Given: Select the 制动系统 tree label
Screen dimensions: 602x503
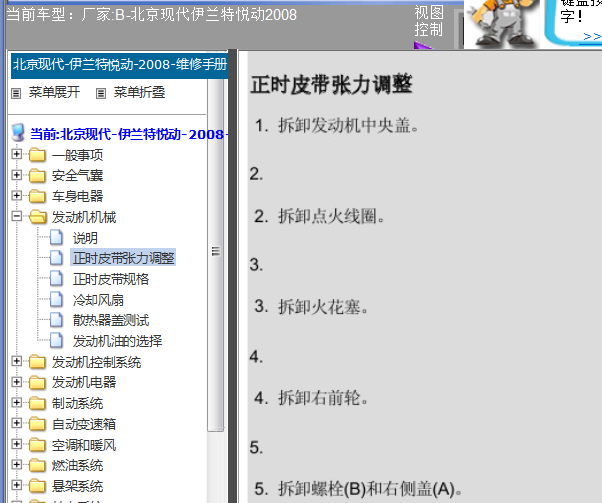Looking at the screenshot, I should point(77,404).
